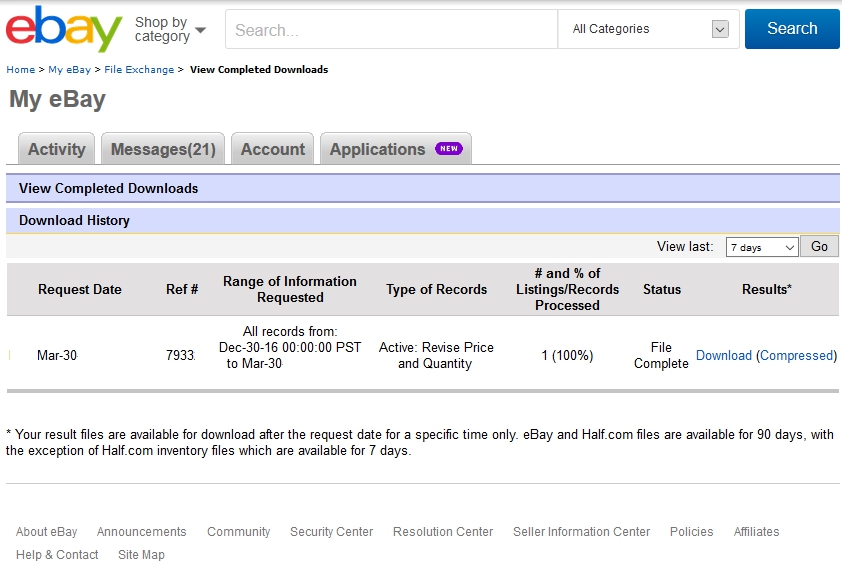This screenshot has width=848, height=565.
Task: Click the NEW badge on Applications tab
Action: click(449, 149)
